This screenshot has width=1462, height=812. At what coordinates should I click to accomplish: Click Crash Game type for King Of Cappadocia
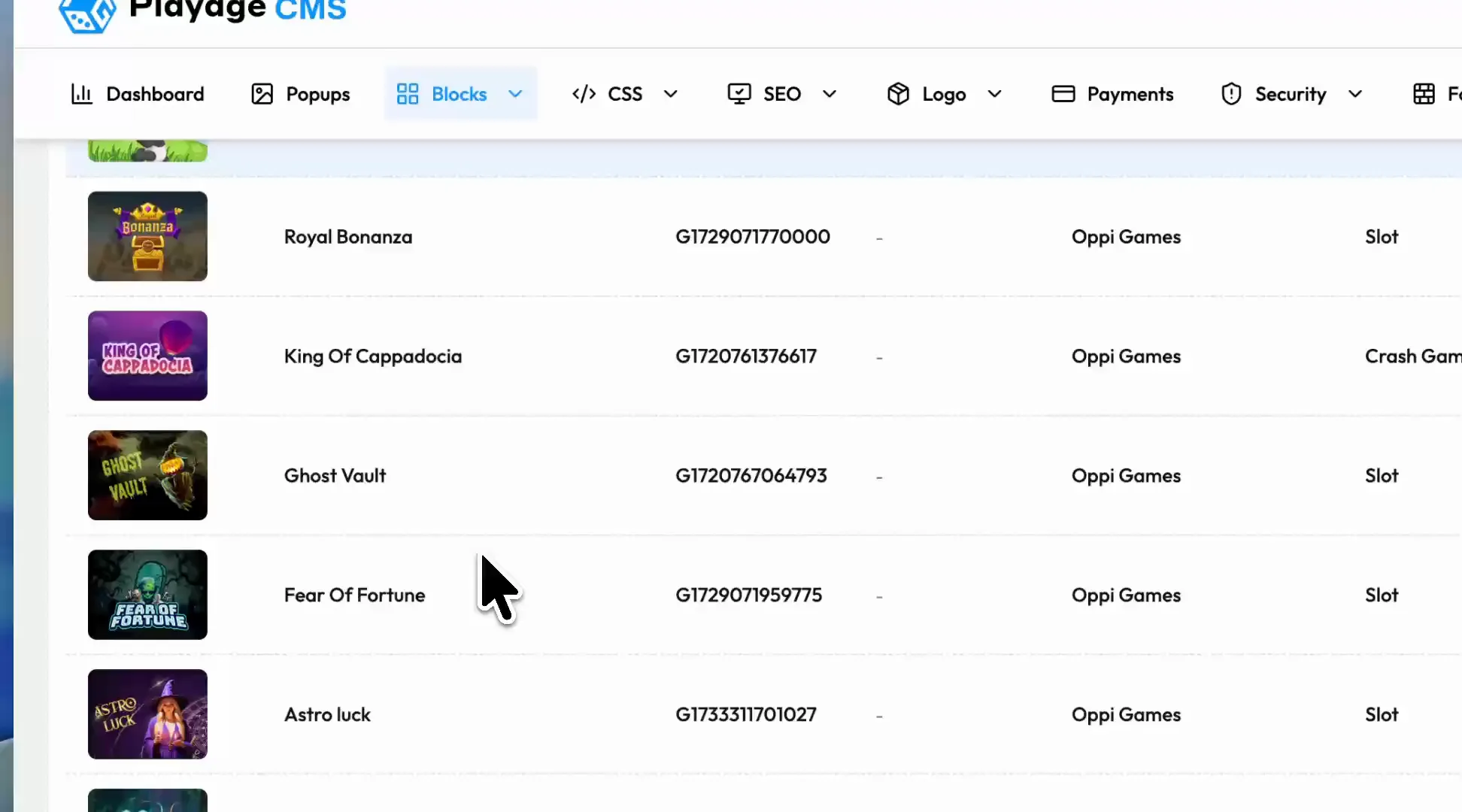[x=1413, y=356]
